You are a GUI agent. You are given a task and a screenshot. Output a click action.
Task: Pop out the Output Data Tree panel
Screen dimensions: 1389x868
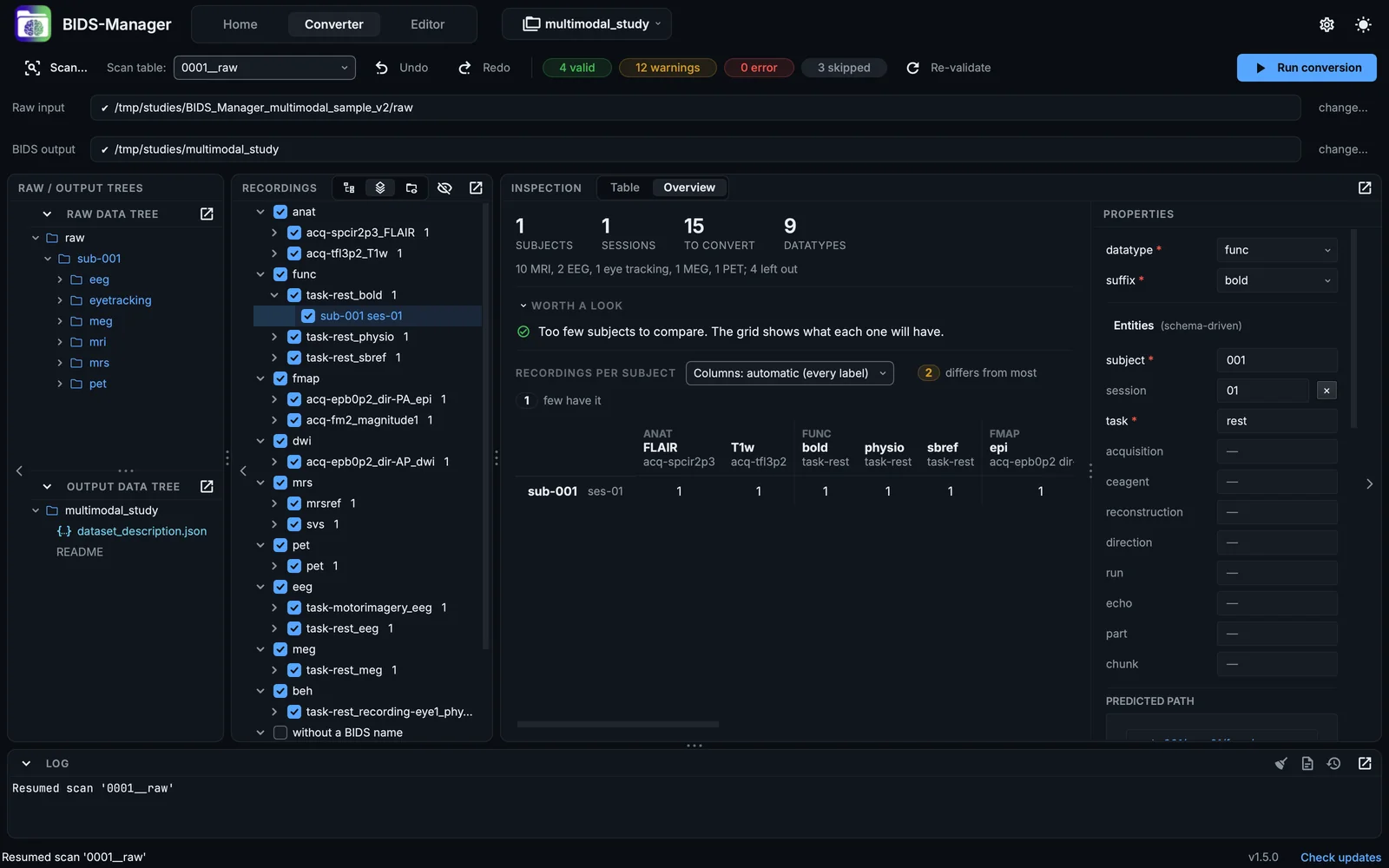point(207,486)
